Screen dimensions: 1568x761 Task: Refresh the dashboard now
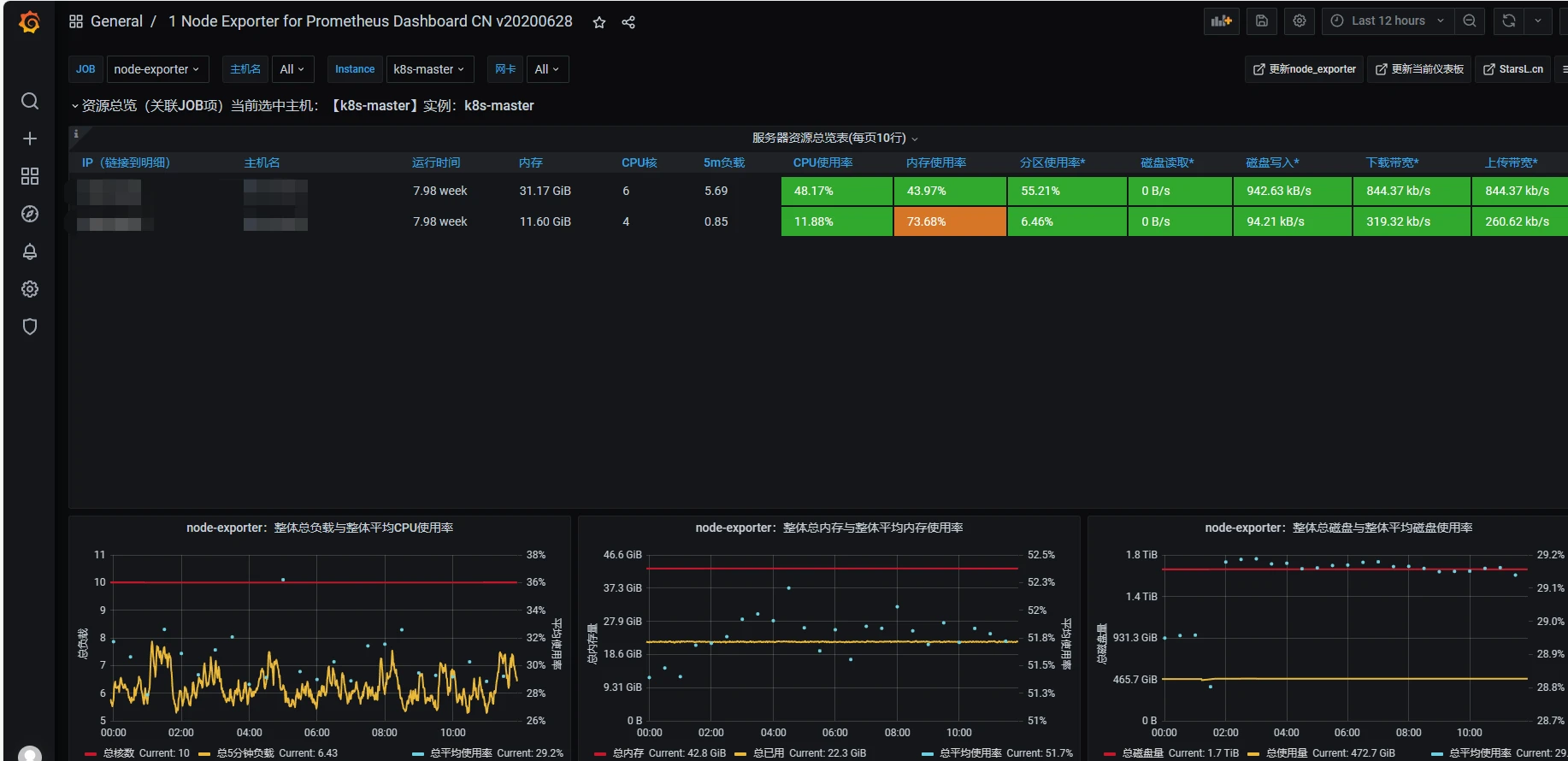(x=1509, y=21)
